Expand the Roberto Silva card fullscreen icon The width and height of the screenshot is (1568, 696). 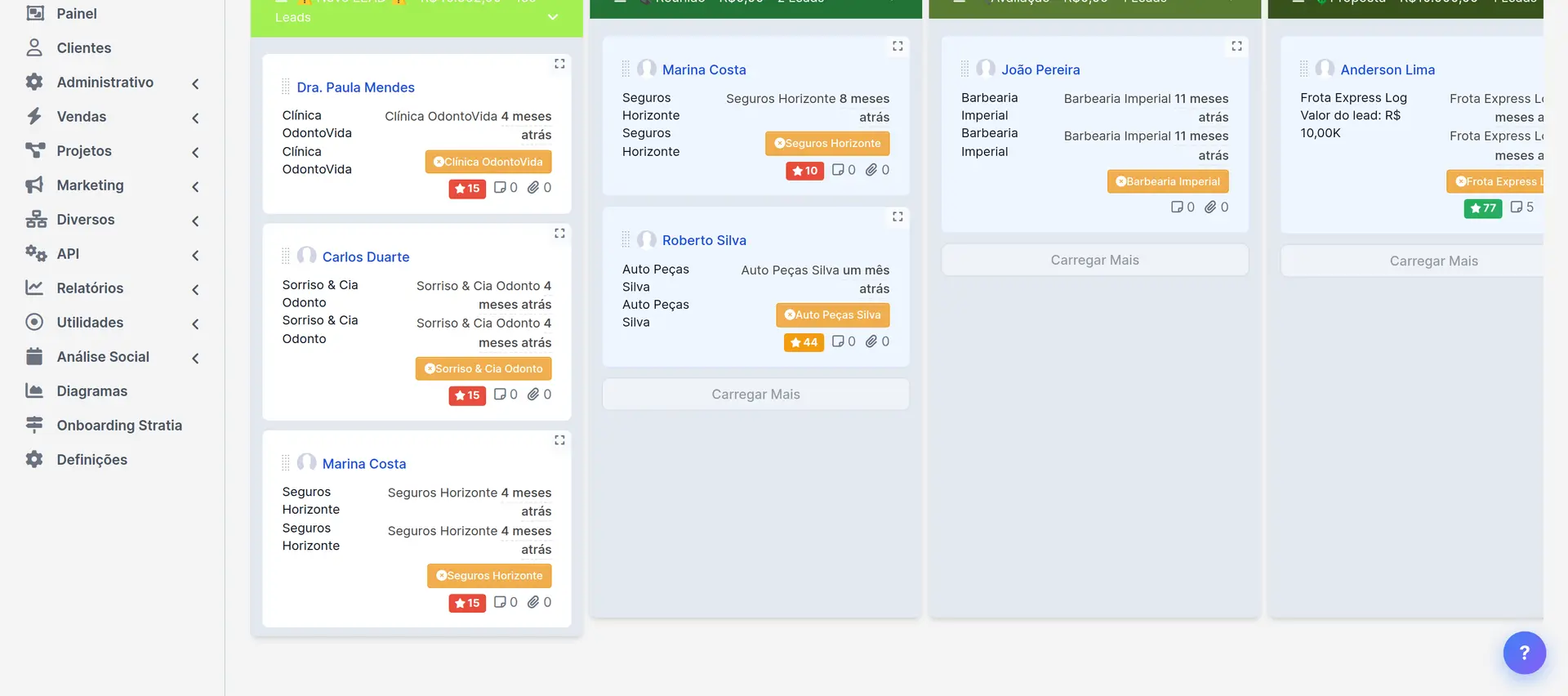click(898, 217)
